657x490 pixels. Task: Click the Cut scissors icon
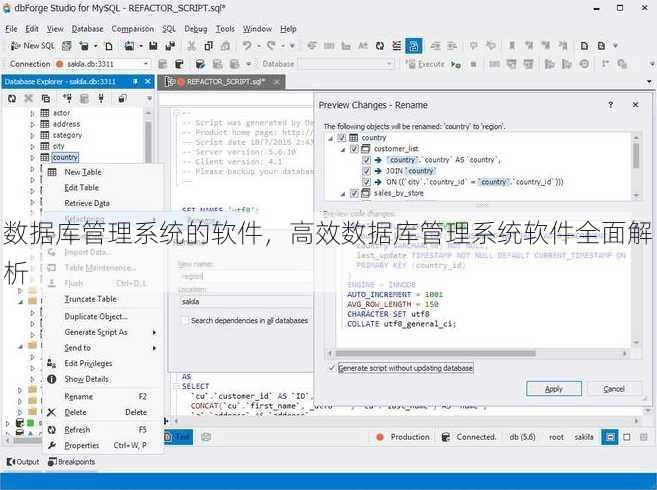point(191,46)
